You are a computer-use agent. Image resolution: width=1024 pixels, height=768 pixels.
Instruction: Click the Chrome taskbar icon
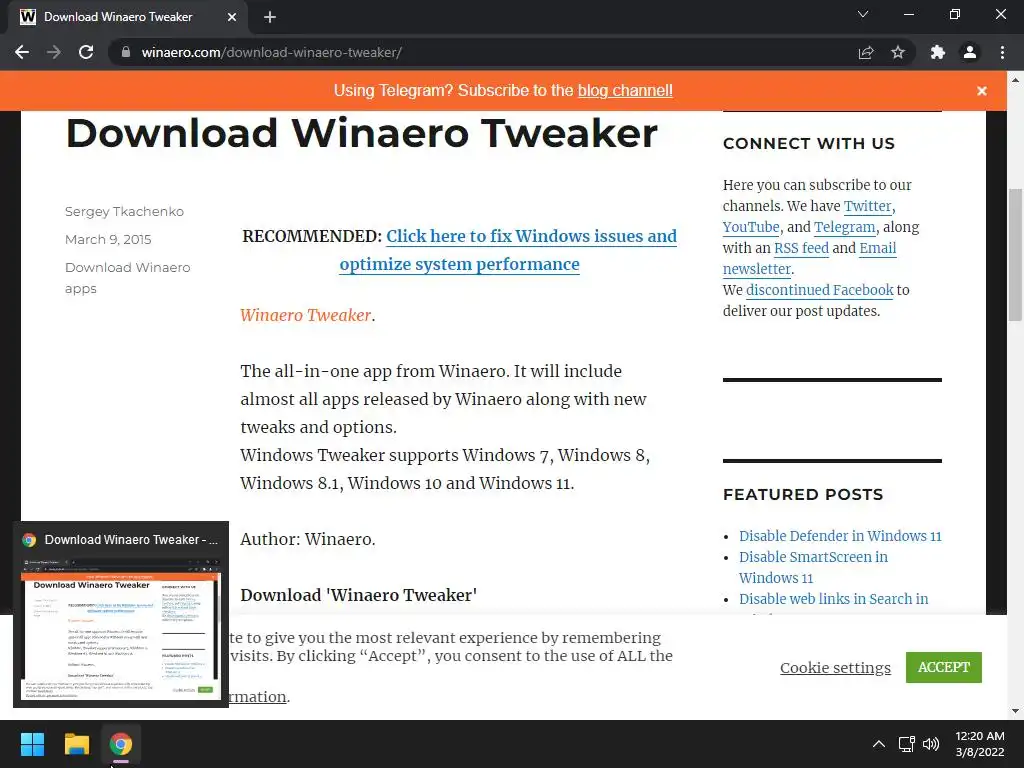(x=121, y=744)
